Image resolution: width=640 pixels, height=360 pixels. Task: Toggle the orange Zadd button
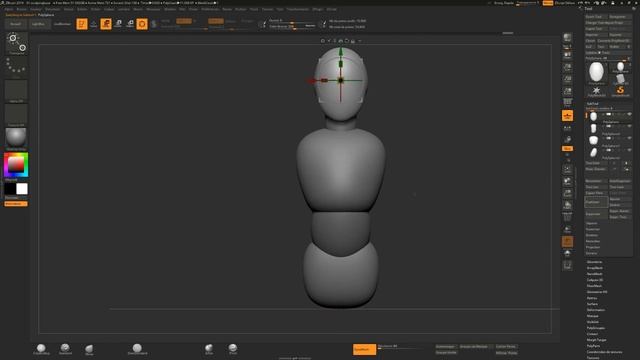pos(216,21)
